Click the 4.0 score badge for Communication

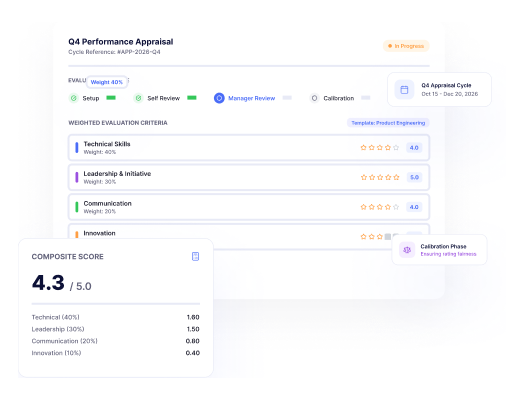pyautogui.click(x=414, y=207)
